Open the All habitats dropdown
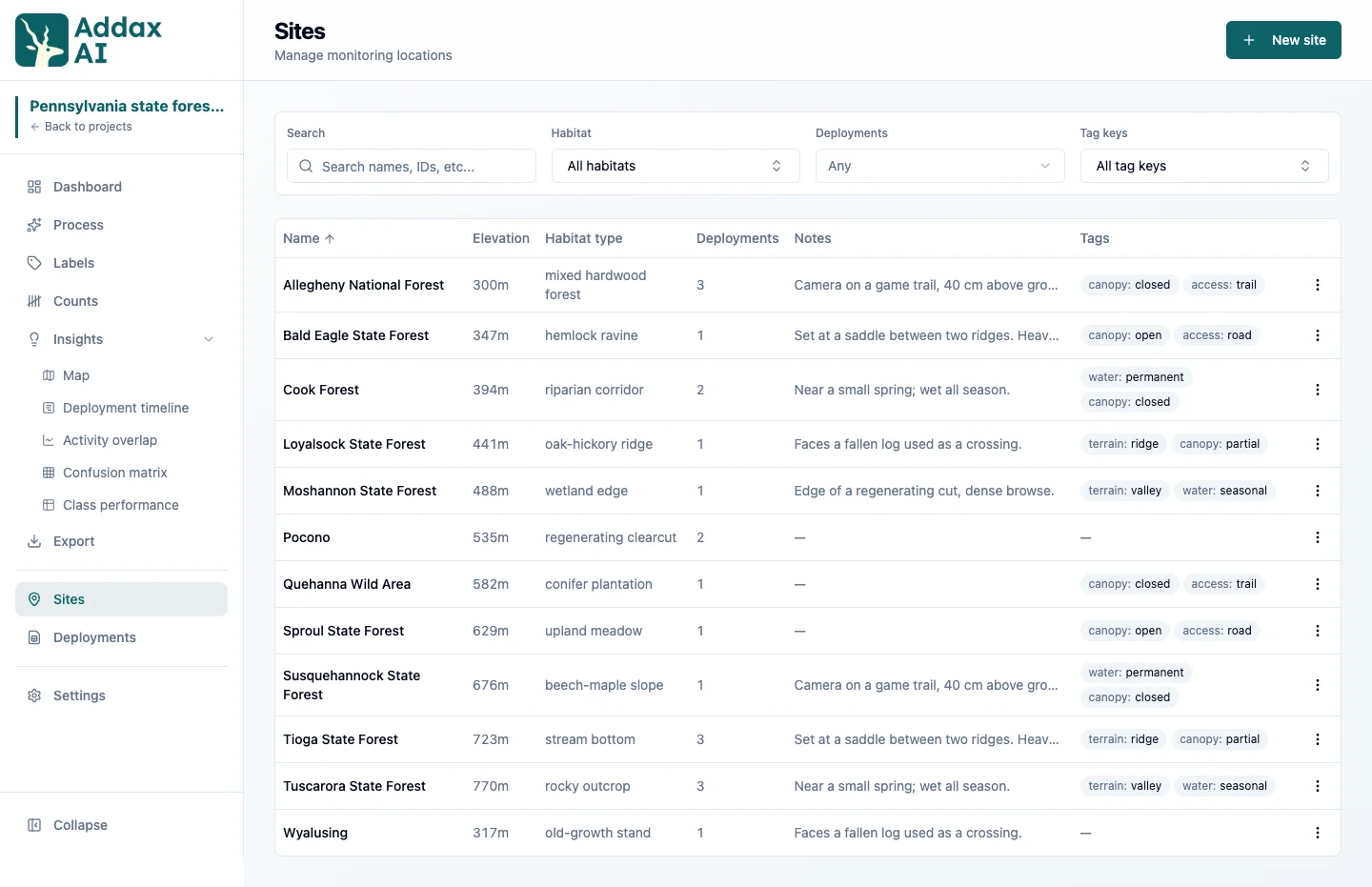Image resolution: width=1372 pixels, height=887 pixels. (676, 166)
